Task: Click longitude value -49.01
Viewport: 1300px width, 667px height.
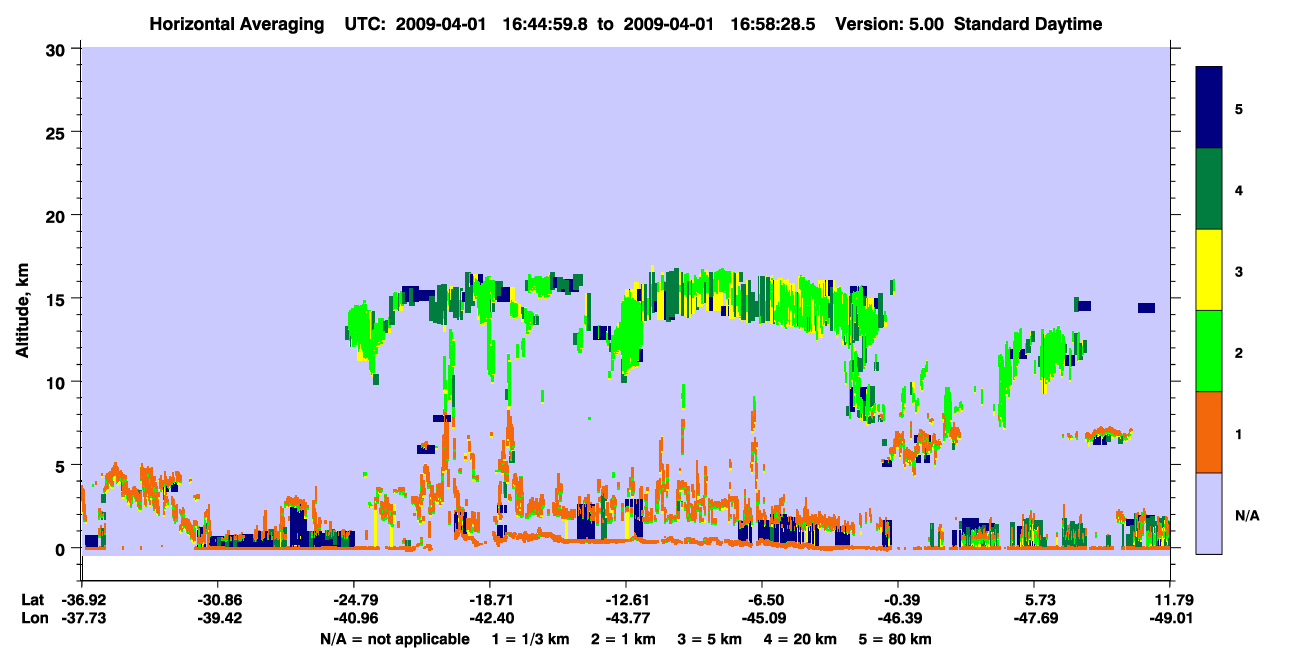Action: tap(1169, 619)
